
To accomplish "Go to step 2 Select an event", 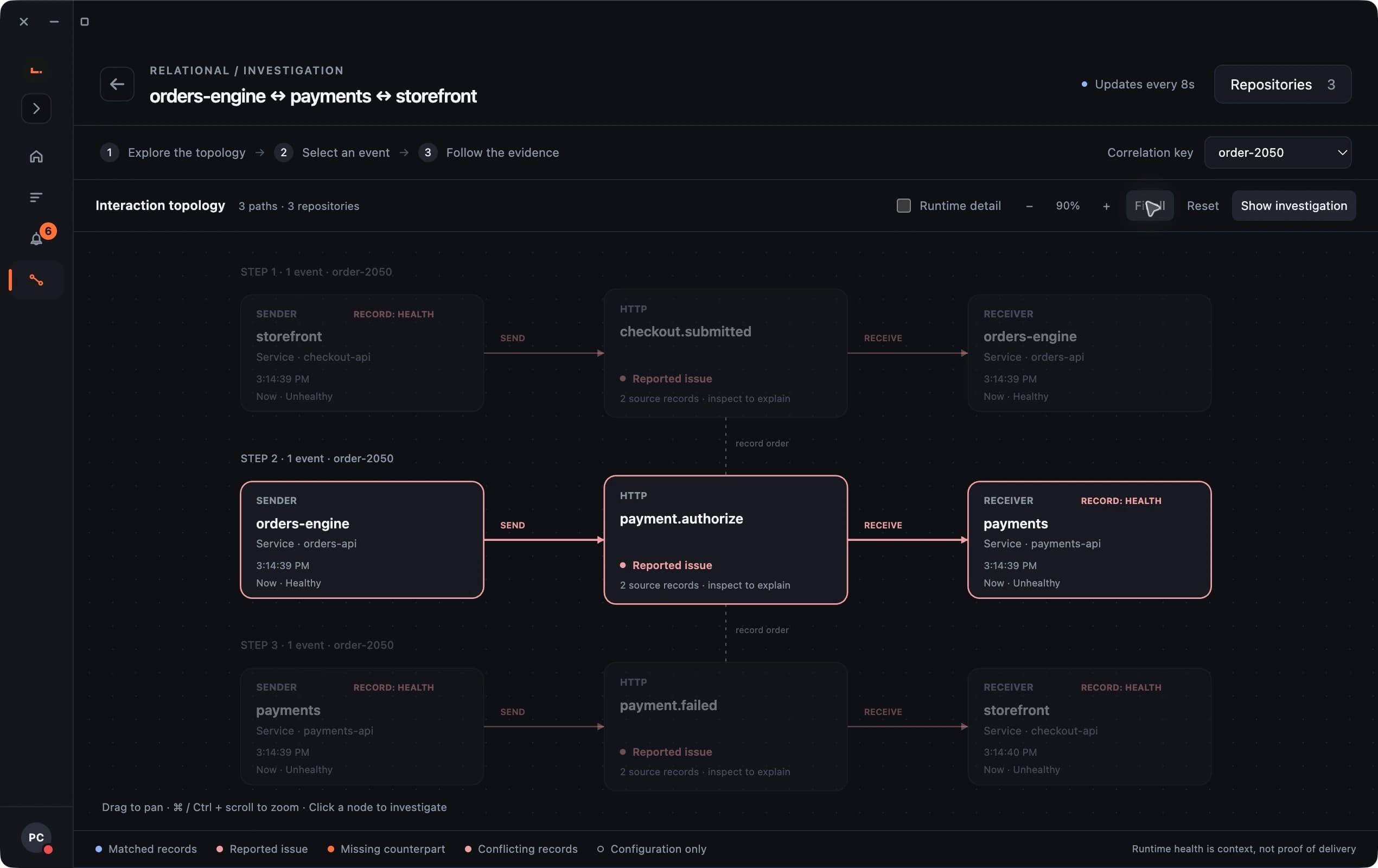I will point(332,152).
